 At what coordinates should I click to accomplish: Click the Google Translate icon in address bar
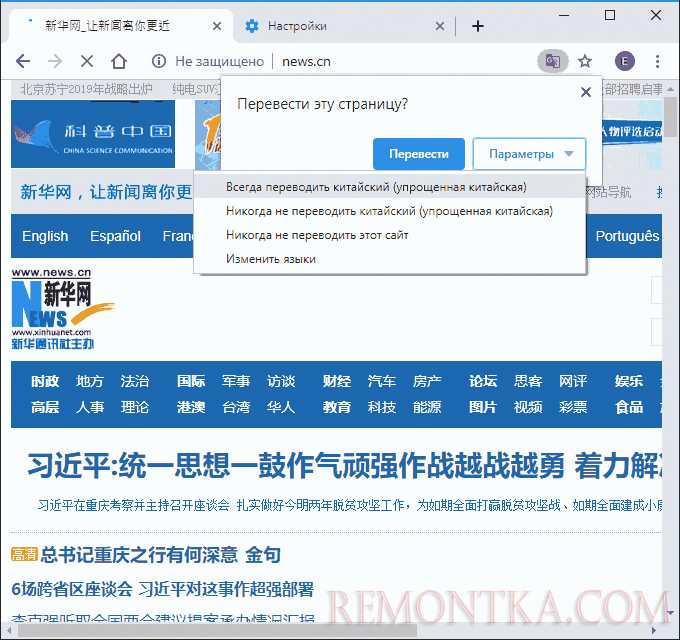[552, 61]
